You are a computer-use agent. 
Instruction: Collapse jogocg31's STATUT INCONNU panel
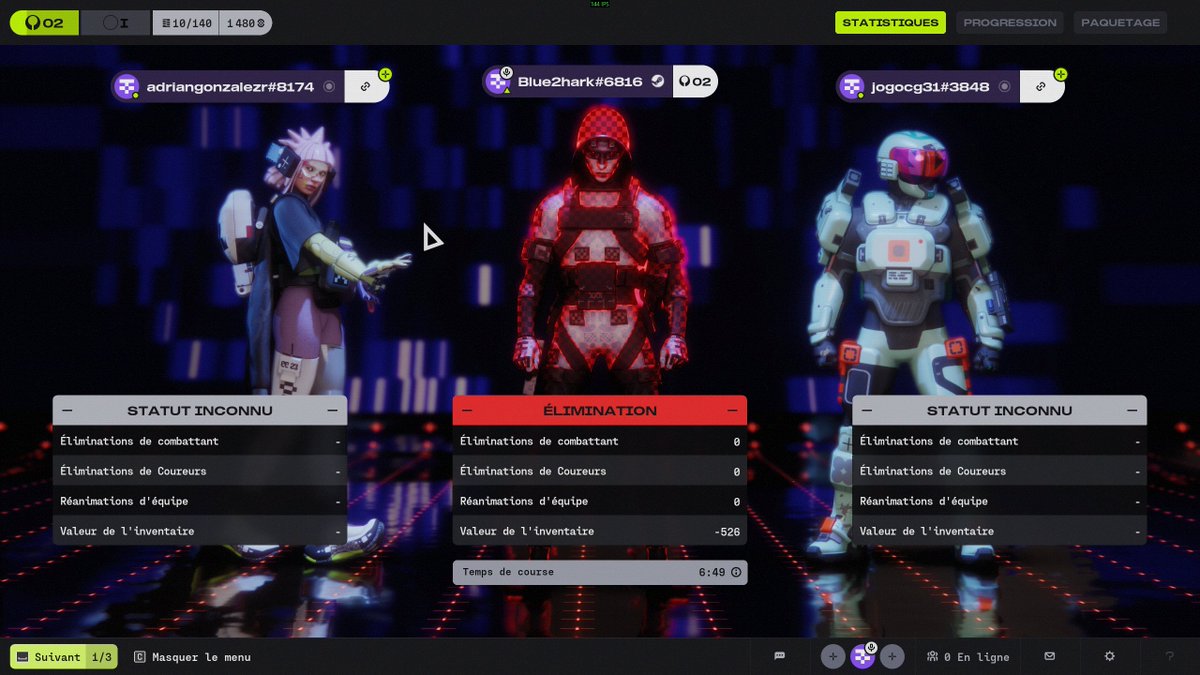(866, 410)
